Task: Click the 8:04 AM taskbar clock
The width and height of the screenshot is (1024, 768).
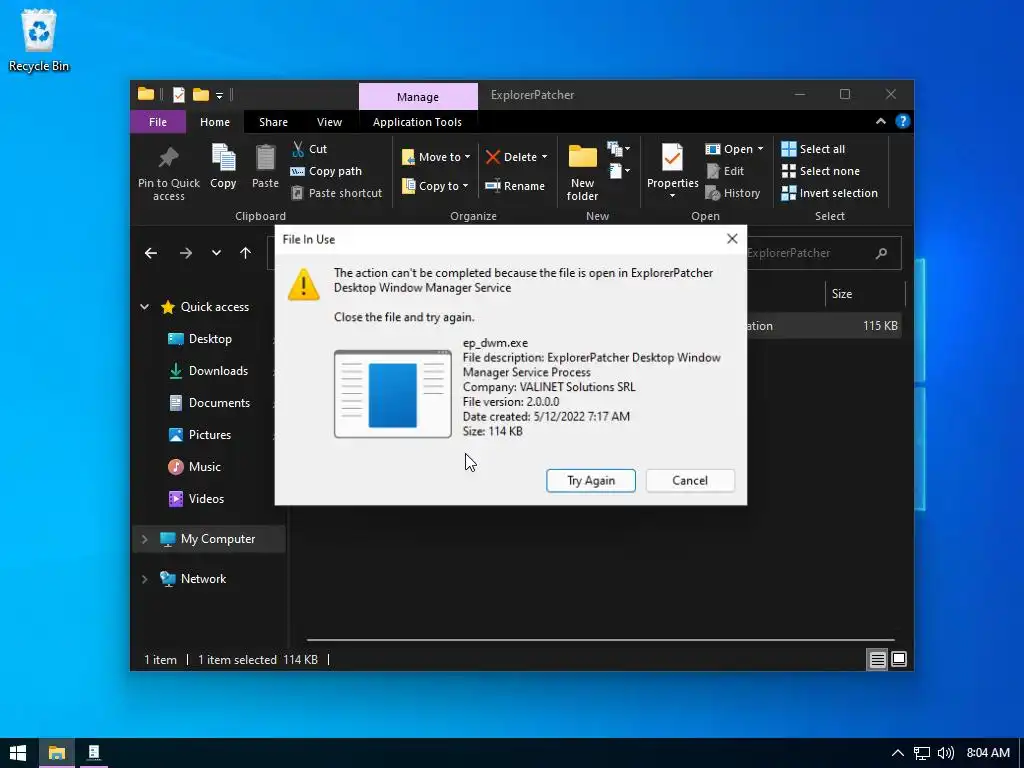Action: pos(988,753)
